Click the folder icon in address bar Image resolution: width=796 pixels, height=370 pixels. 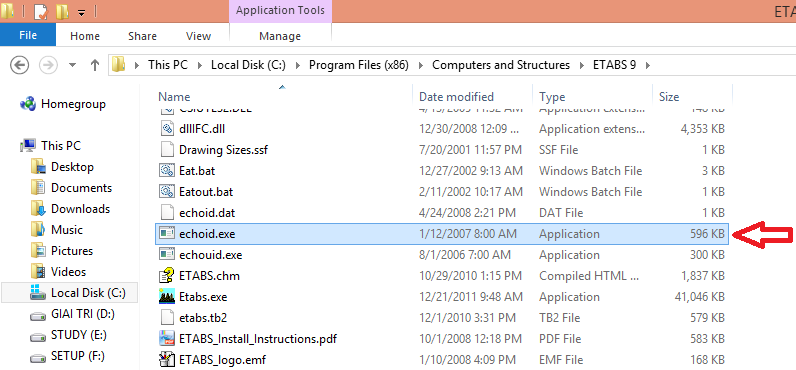tap(118, 64)
